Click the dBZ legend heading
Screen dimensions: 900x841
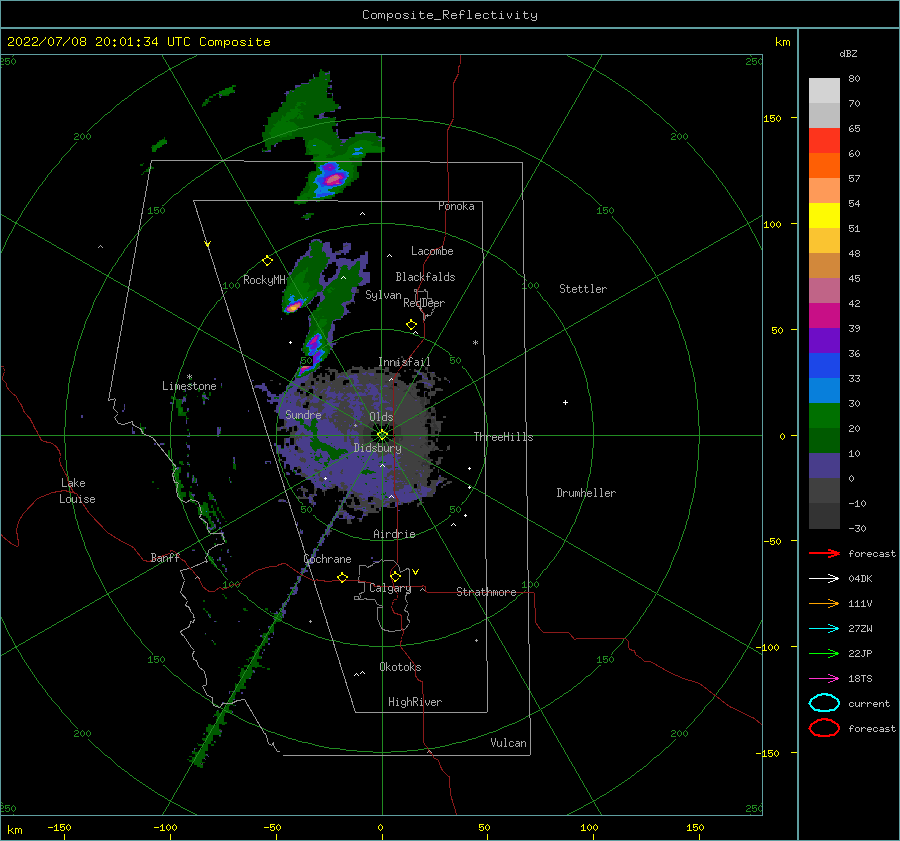coord(848,53)
